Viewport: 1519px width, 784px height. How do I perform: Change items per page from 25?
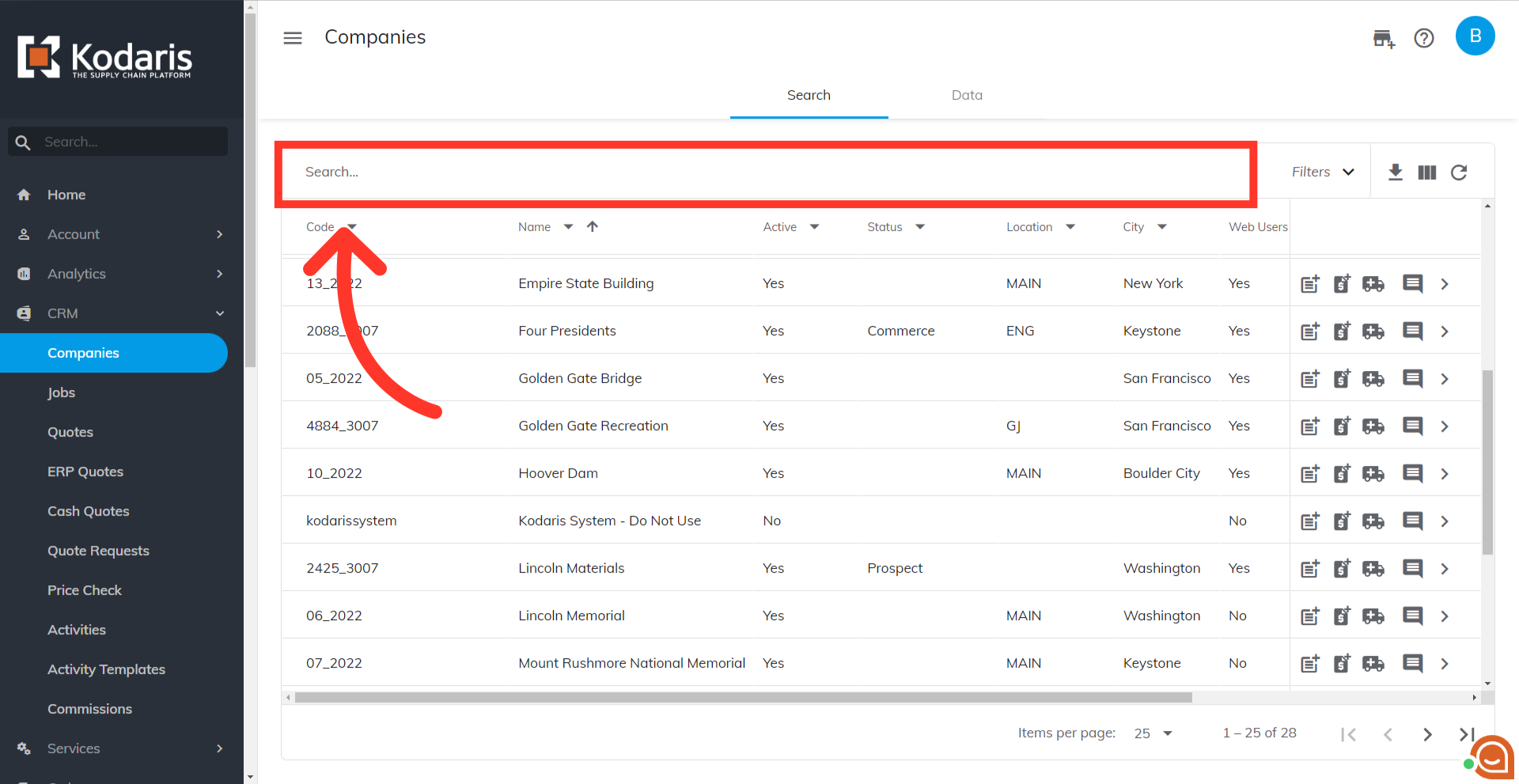pos(1153,733)
